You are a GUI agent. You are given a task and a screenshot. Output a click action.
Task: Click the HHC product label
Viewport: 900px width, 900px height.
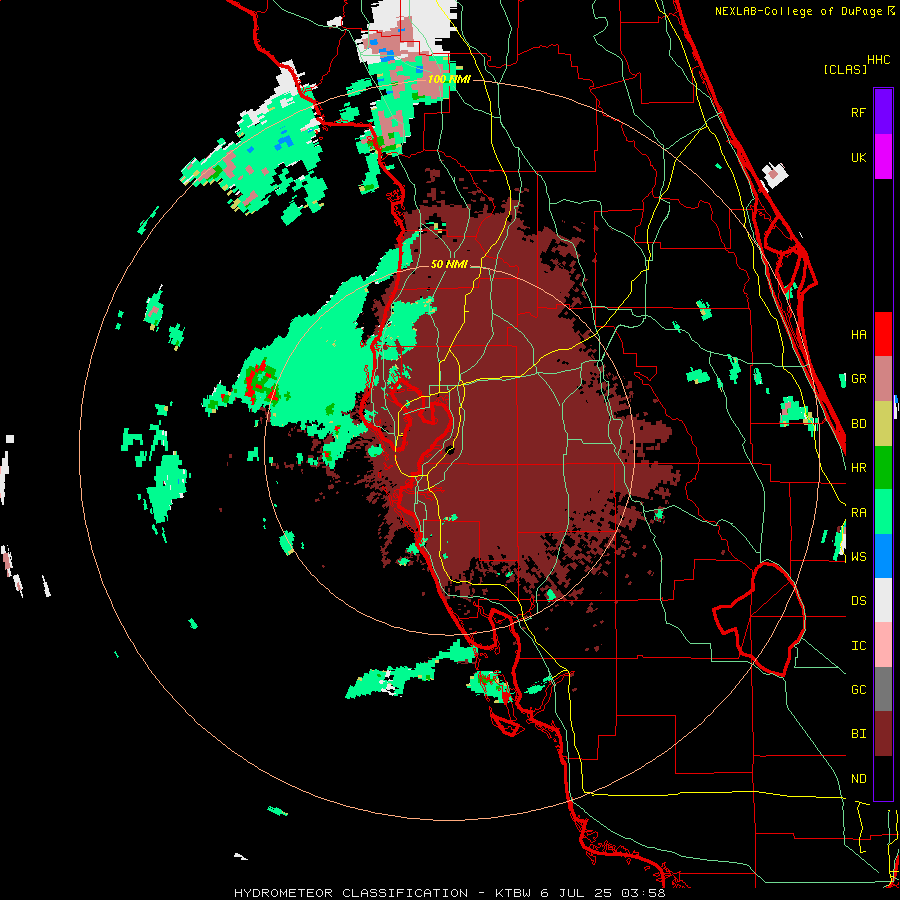pos(878,60)
